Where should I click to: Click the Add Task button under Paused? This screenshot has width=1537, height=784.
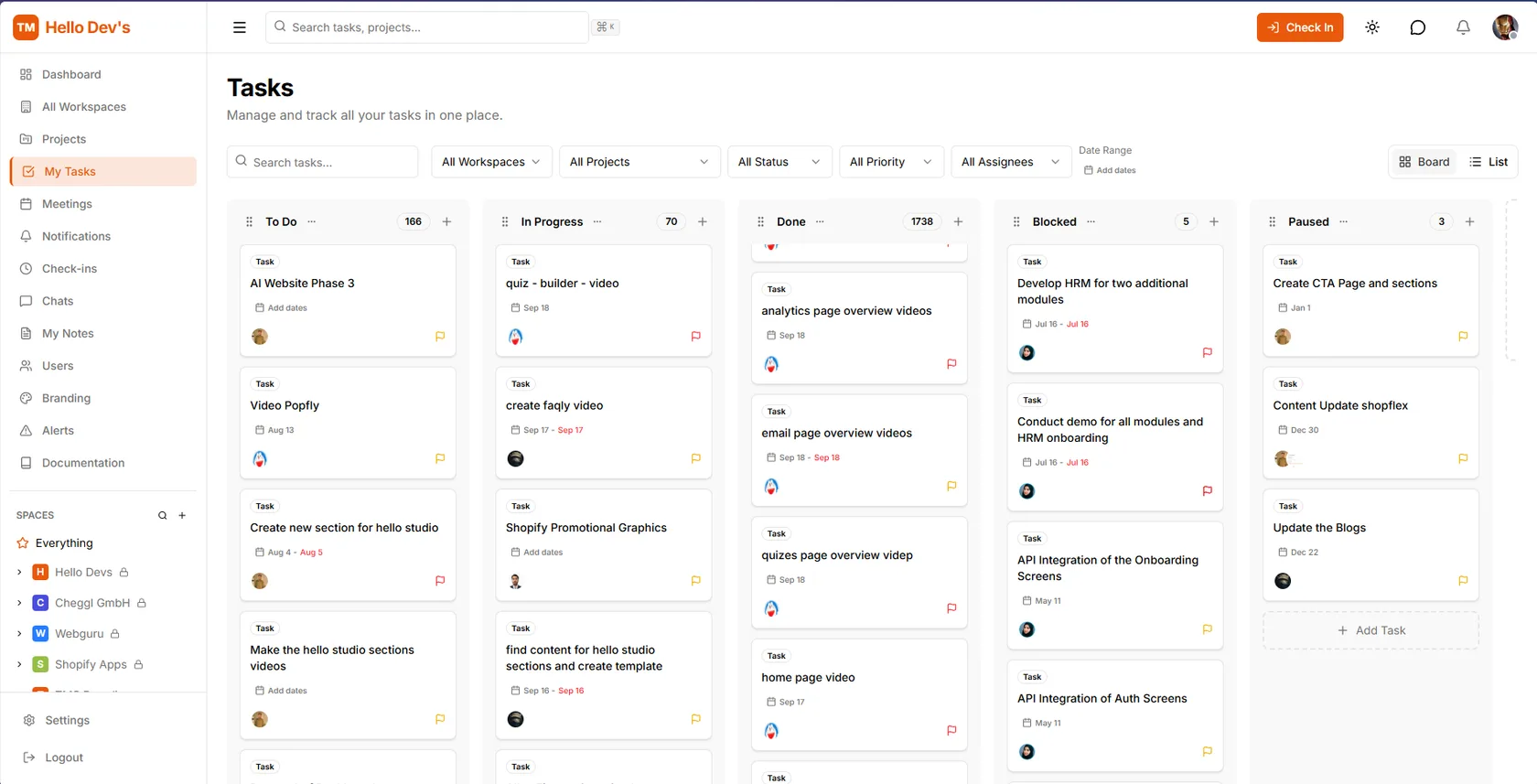[1370, 631]
